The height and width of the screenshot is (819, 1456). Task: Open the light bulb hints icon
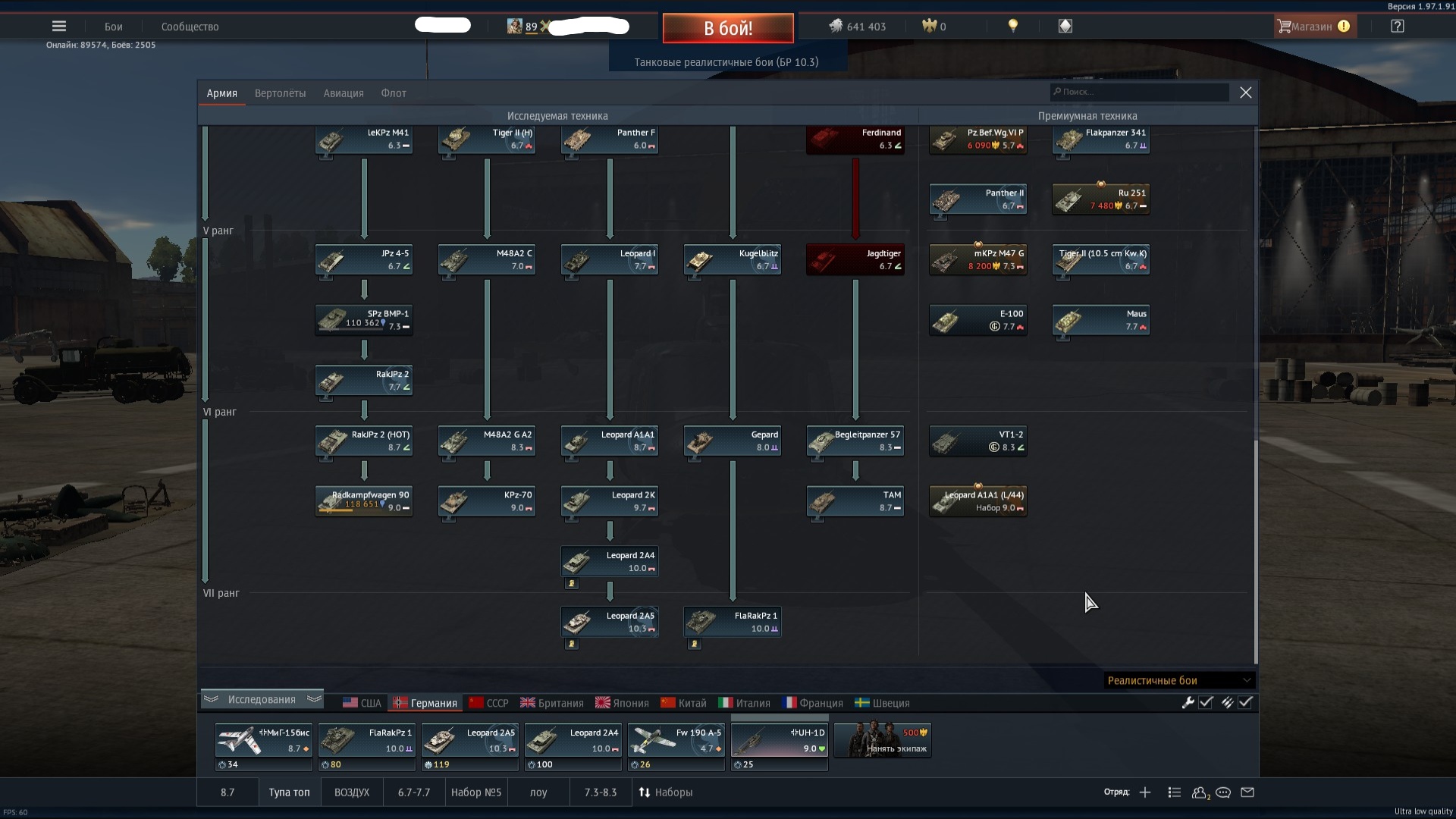point(1012,26)
